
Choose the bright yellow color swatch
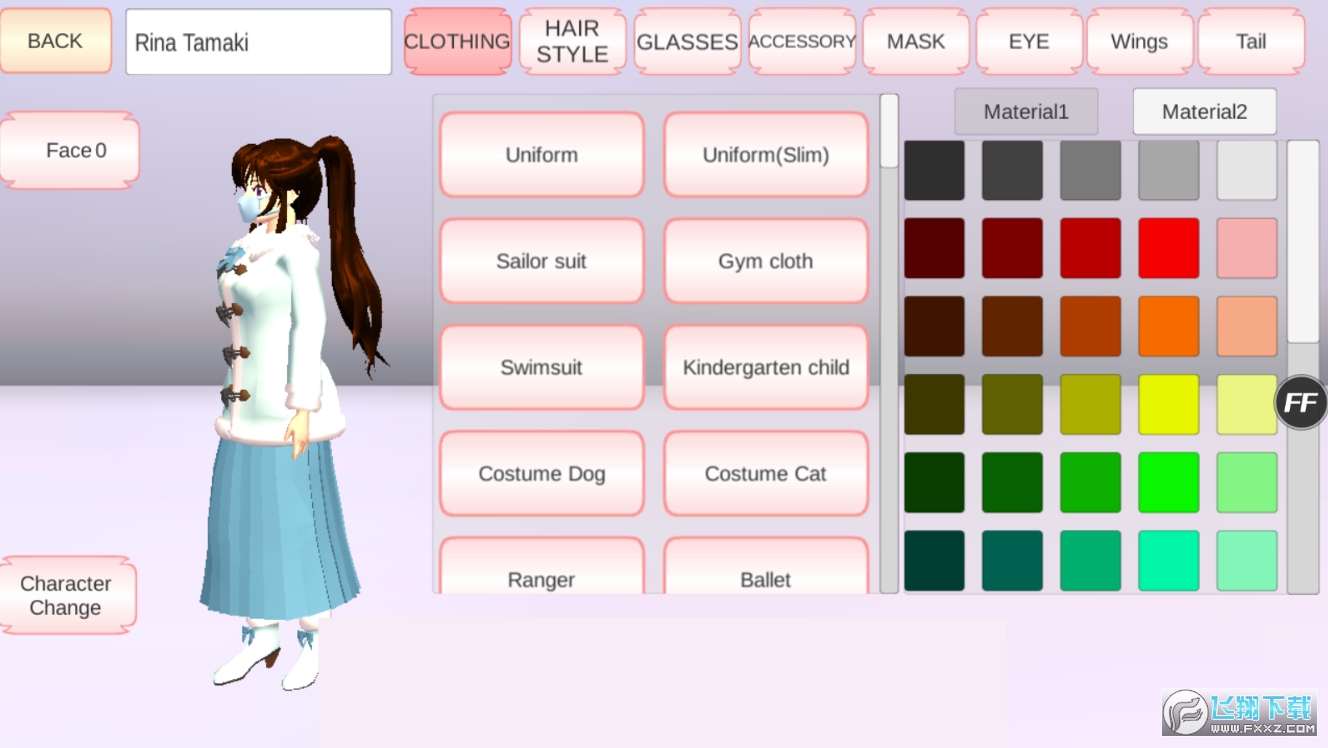tap(1168, 404)
